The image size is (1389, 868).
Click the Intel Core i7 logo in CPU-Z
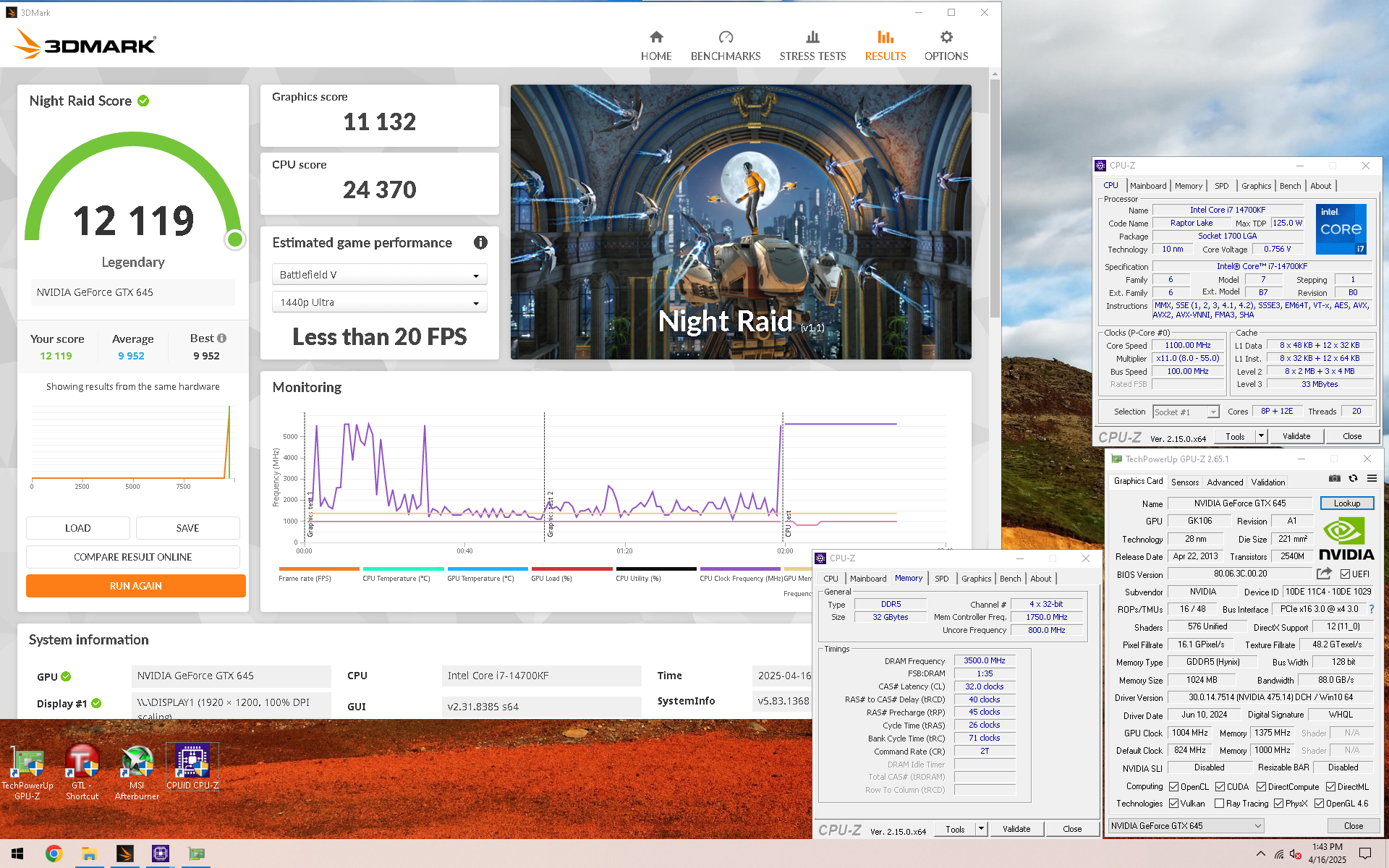pos(1341,229)
